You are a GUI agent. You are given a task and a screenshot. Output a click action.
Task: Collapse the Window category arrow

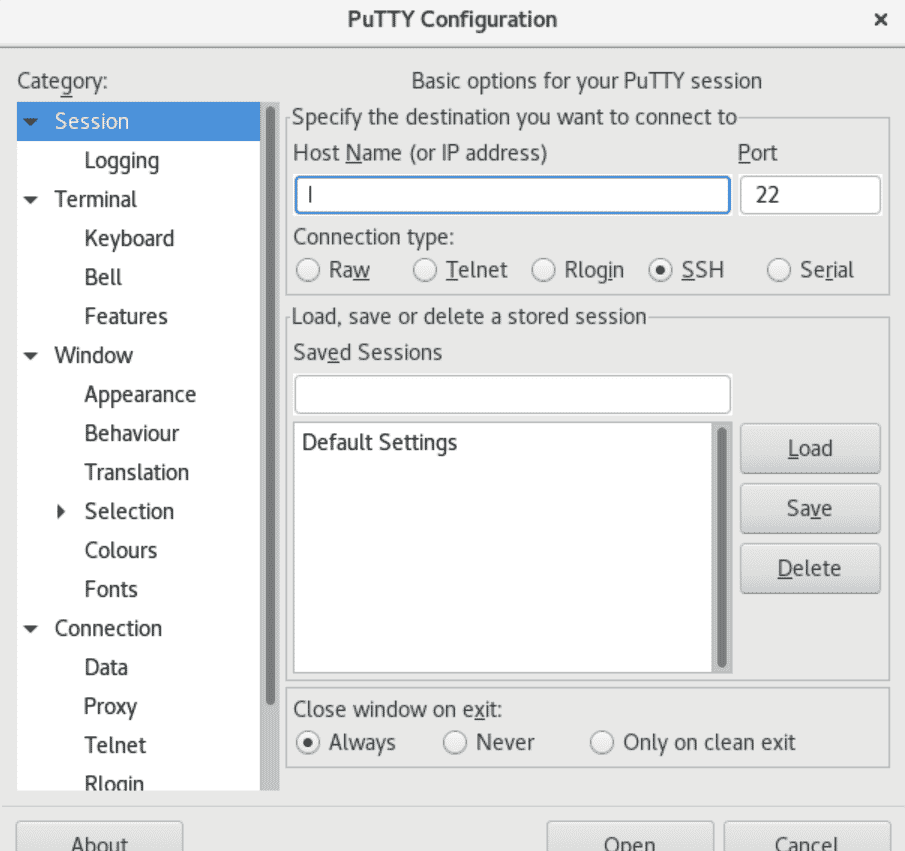click(x=31, y=356)
